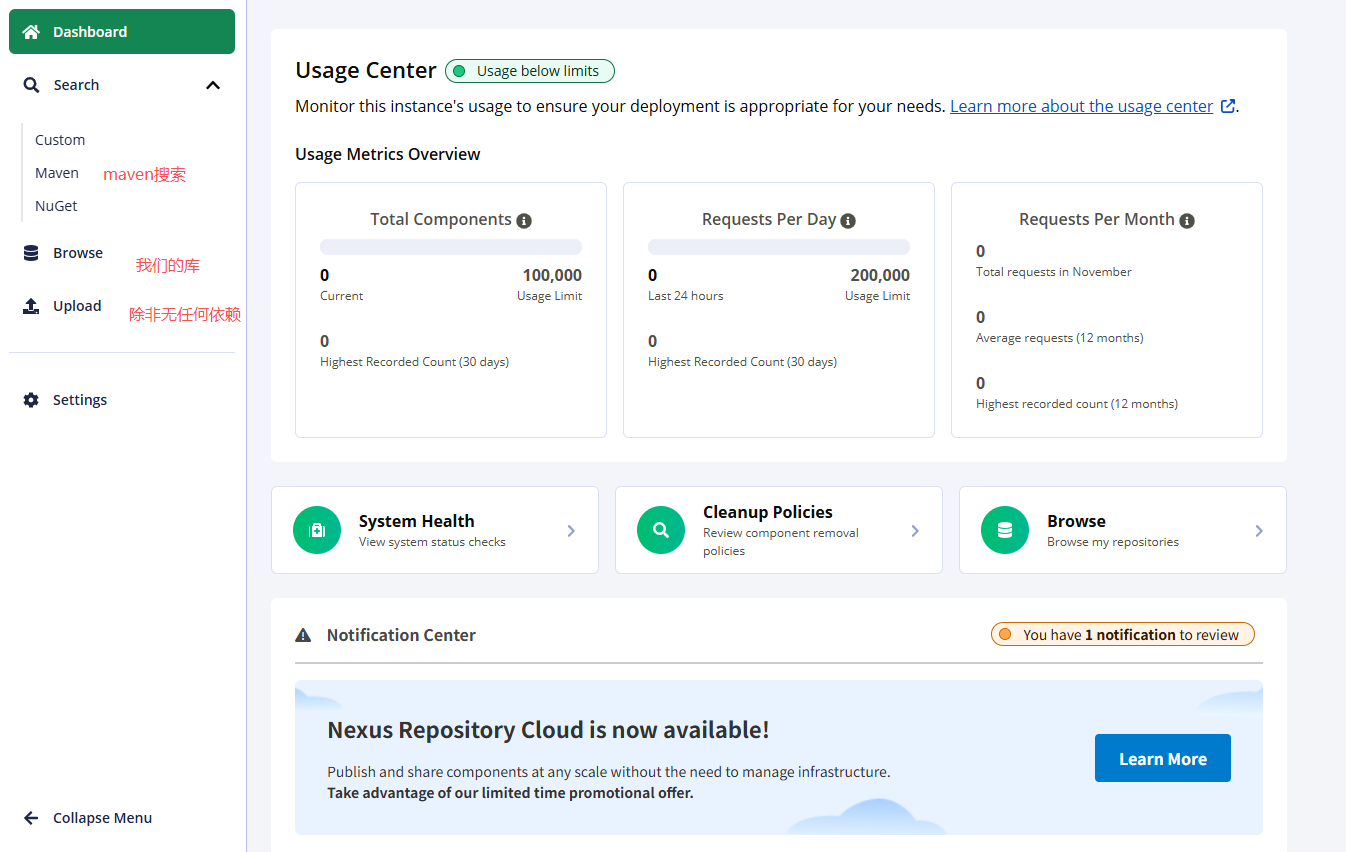Click the System Health medical kit icon
1346x852 pixels.
(x=317, y=530)
